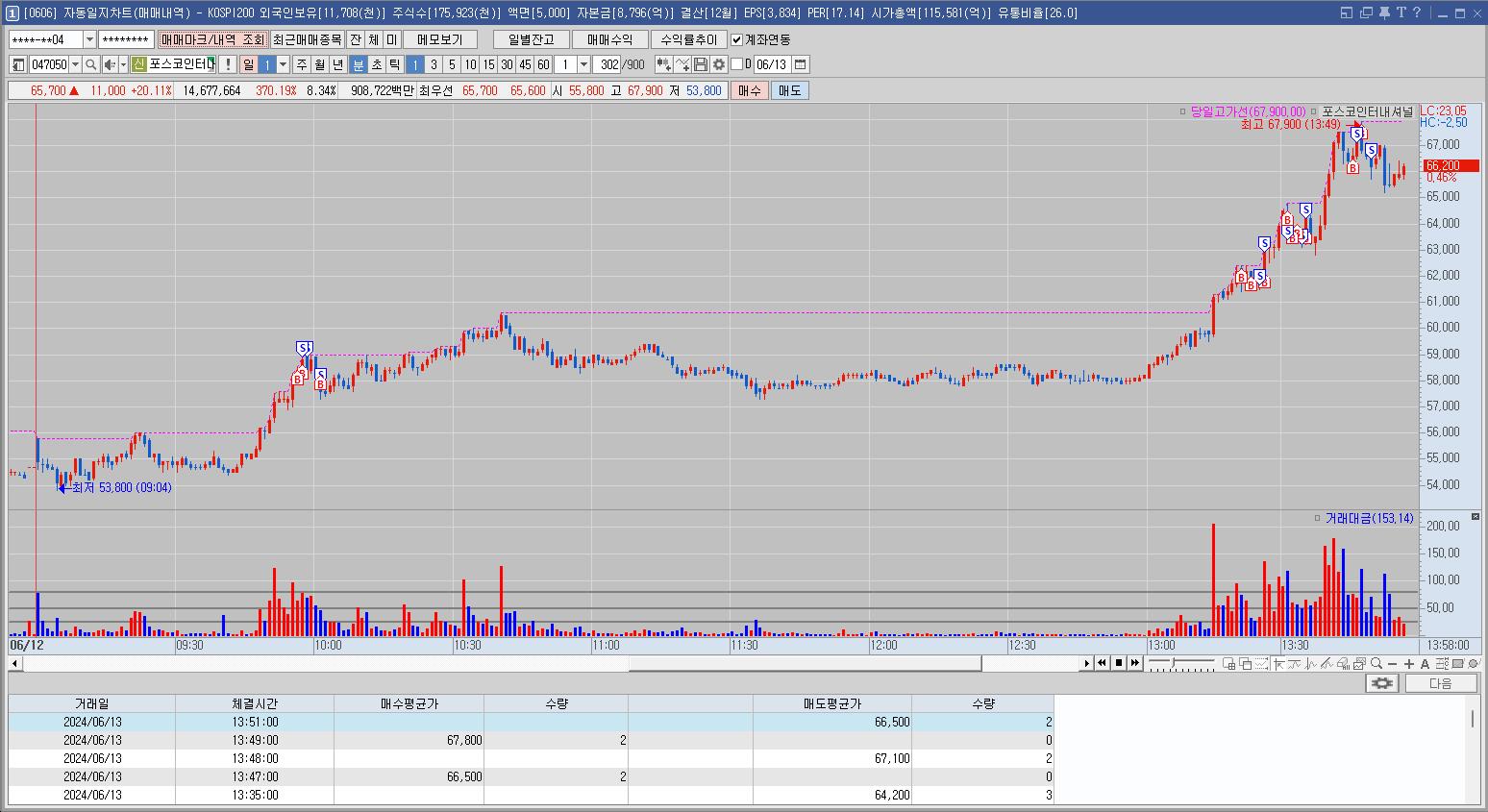The height and width of the screenshot is (812, 1488).
Task: Select the 일 daily chart toggle
Action: [248, 64]
